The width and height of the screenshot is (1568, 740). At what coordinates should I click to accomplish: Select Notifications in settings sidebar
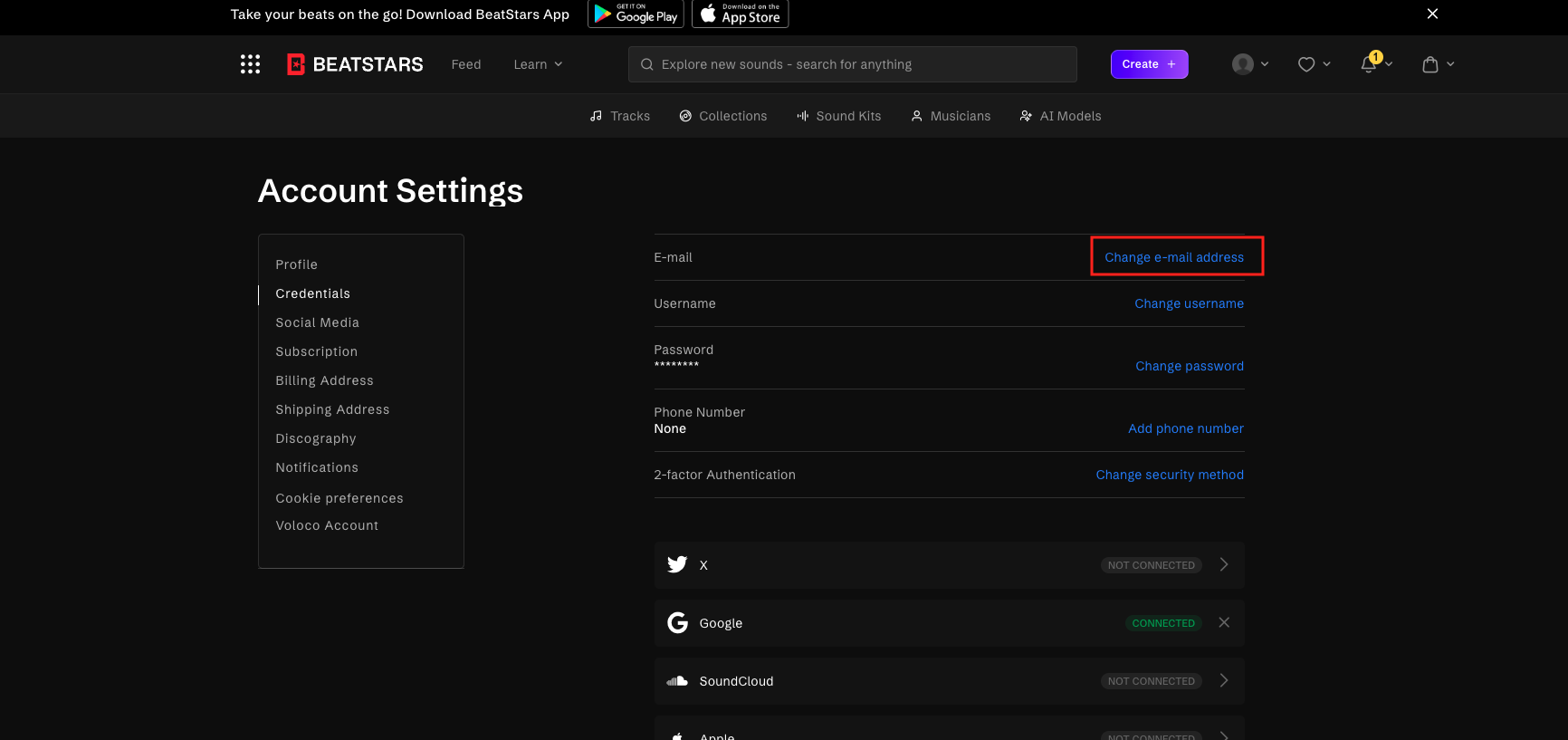pyautogui.click(x=317, y=467)
